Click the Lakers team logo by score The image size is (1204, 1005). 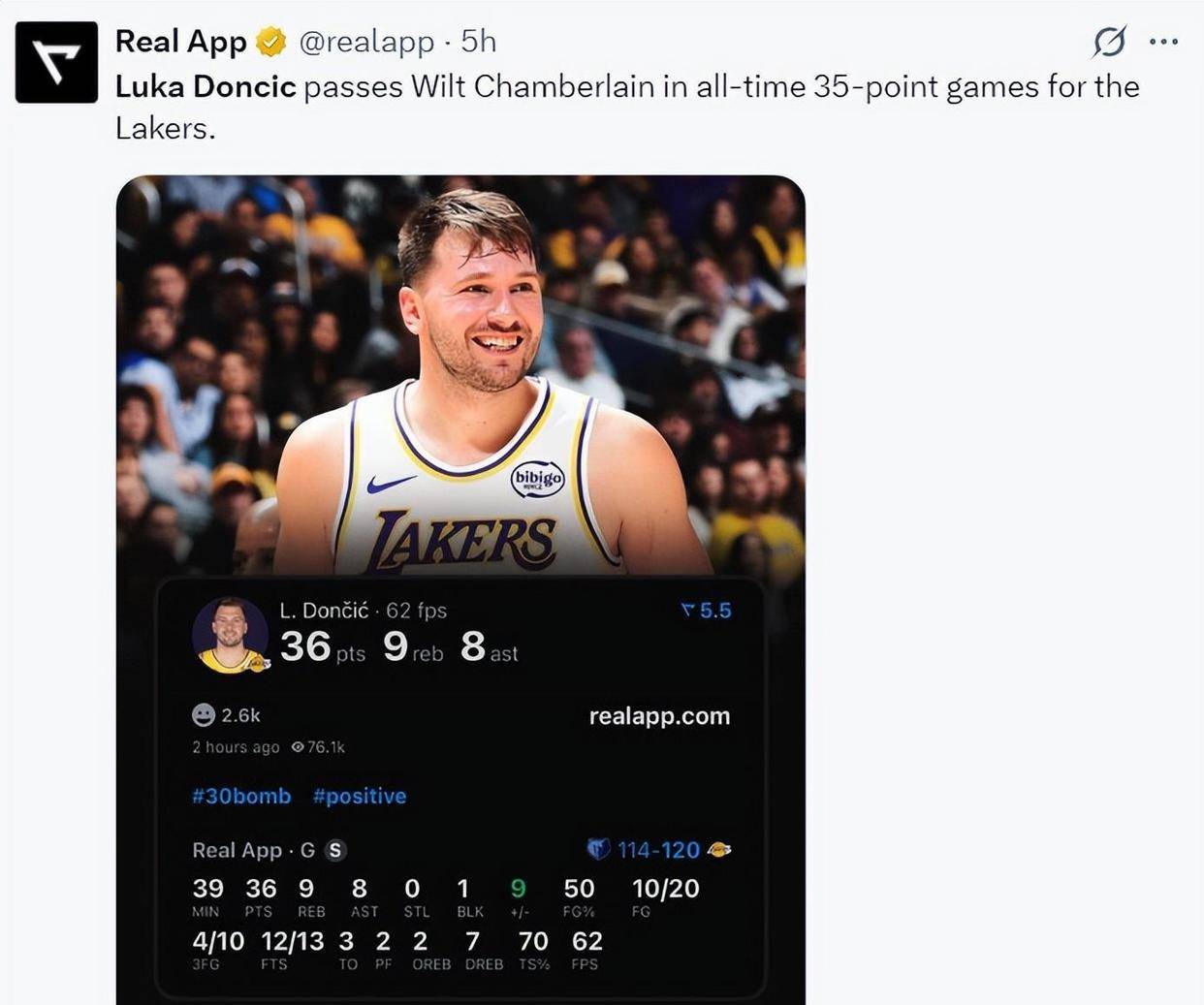[719, 850]
